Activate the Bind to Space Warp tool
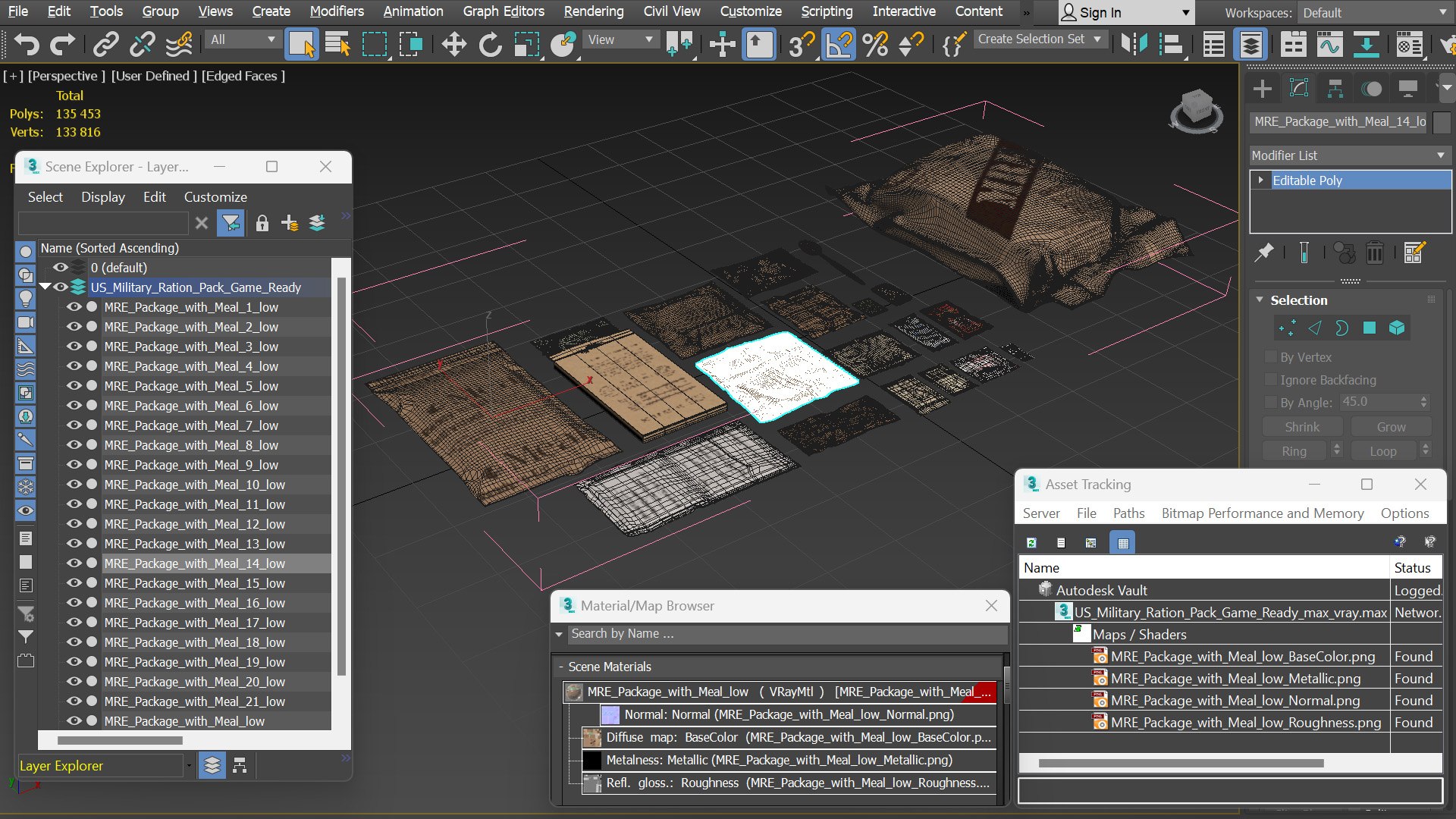This screenshot has height=819, width=1456. [x=179, y=45]
